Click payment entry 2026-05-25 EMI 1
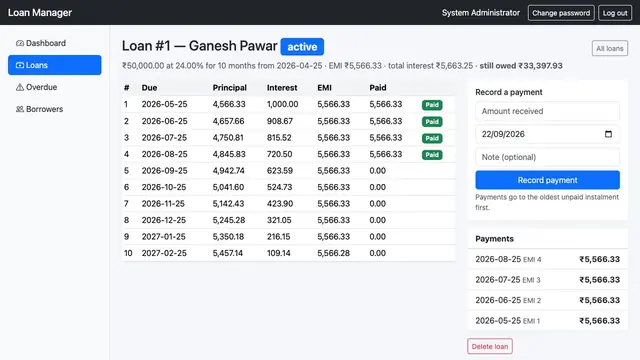 click(x=547, y=321)
